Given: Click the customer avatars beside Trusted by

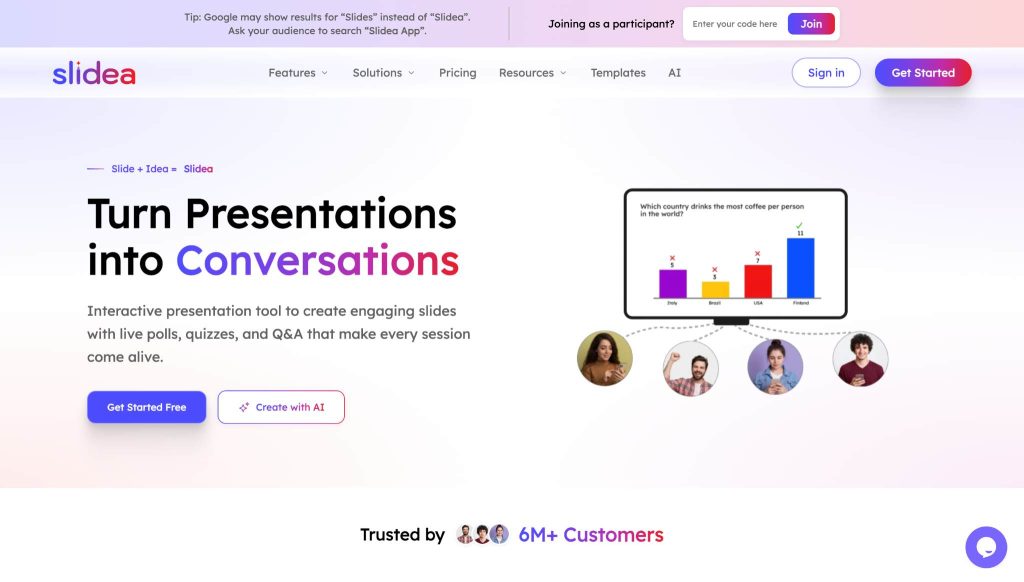Looking at the screenshot, I should tap(482, 534).
